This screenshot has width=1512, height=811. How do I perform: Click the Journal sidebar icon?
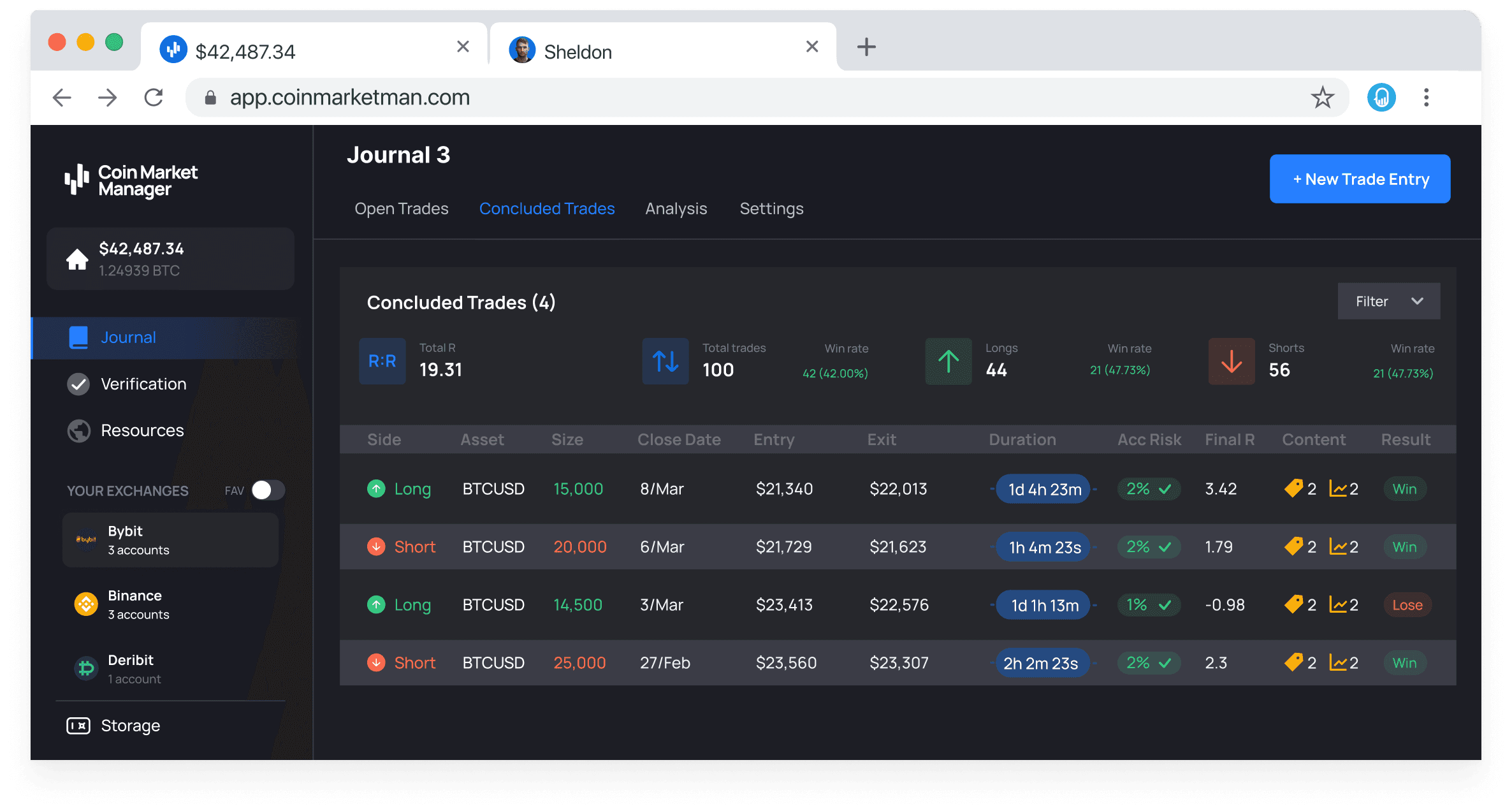[x=78, y=337]
